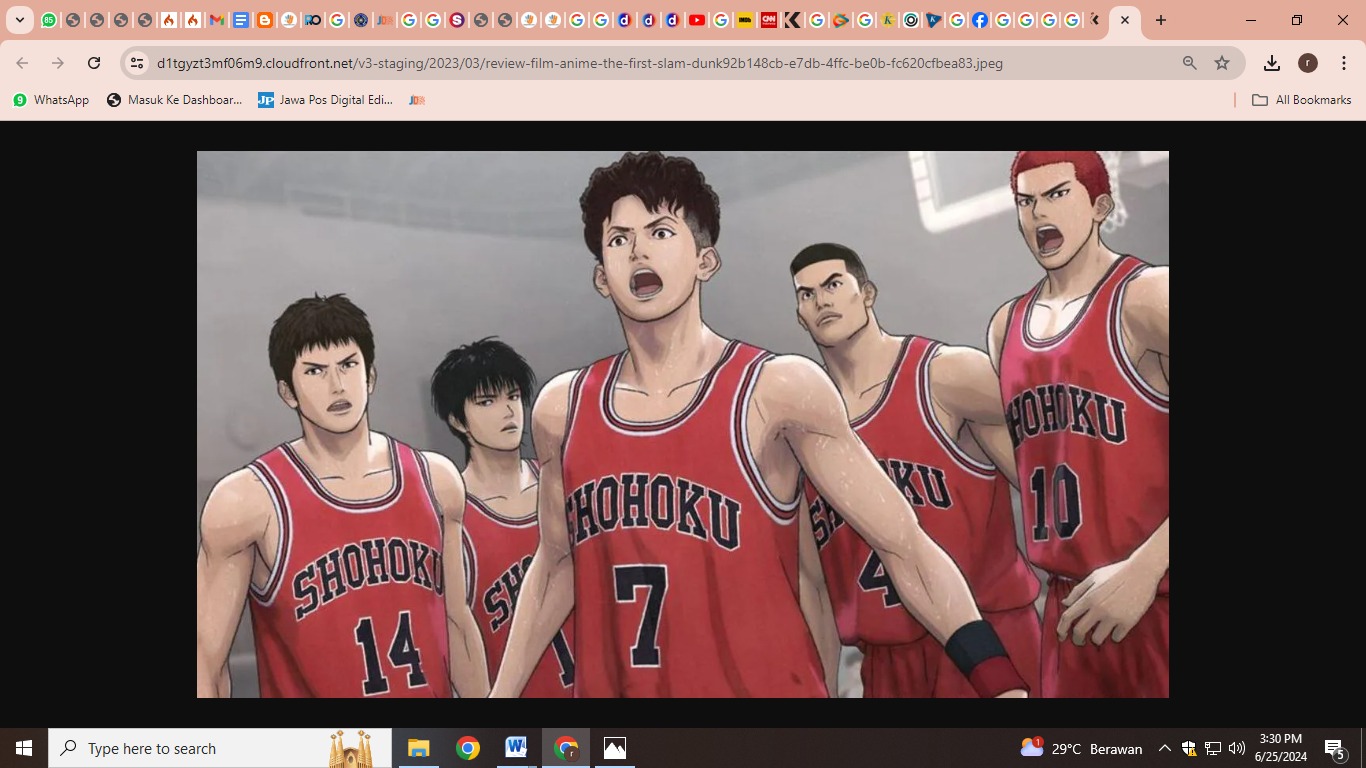This screenshot has width=1366, height=768.
Task: Open the Jawa Pos Digital Edi... bookmark
Action: 326,100
